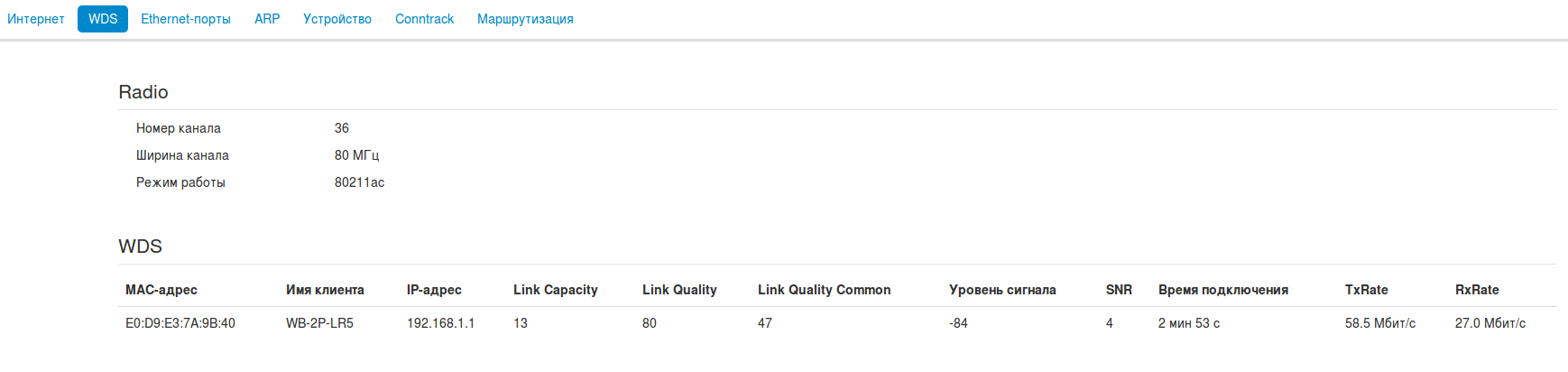This screenshot has height=372, width=1568.
Task: Open the ARP tab
Action: [267, 19]
